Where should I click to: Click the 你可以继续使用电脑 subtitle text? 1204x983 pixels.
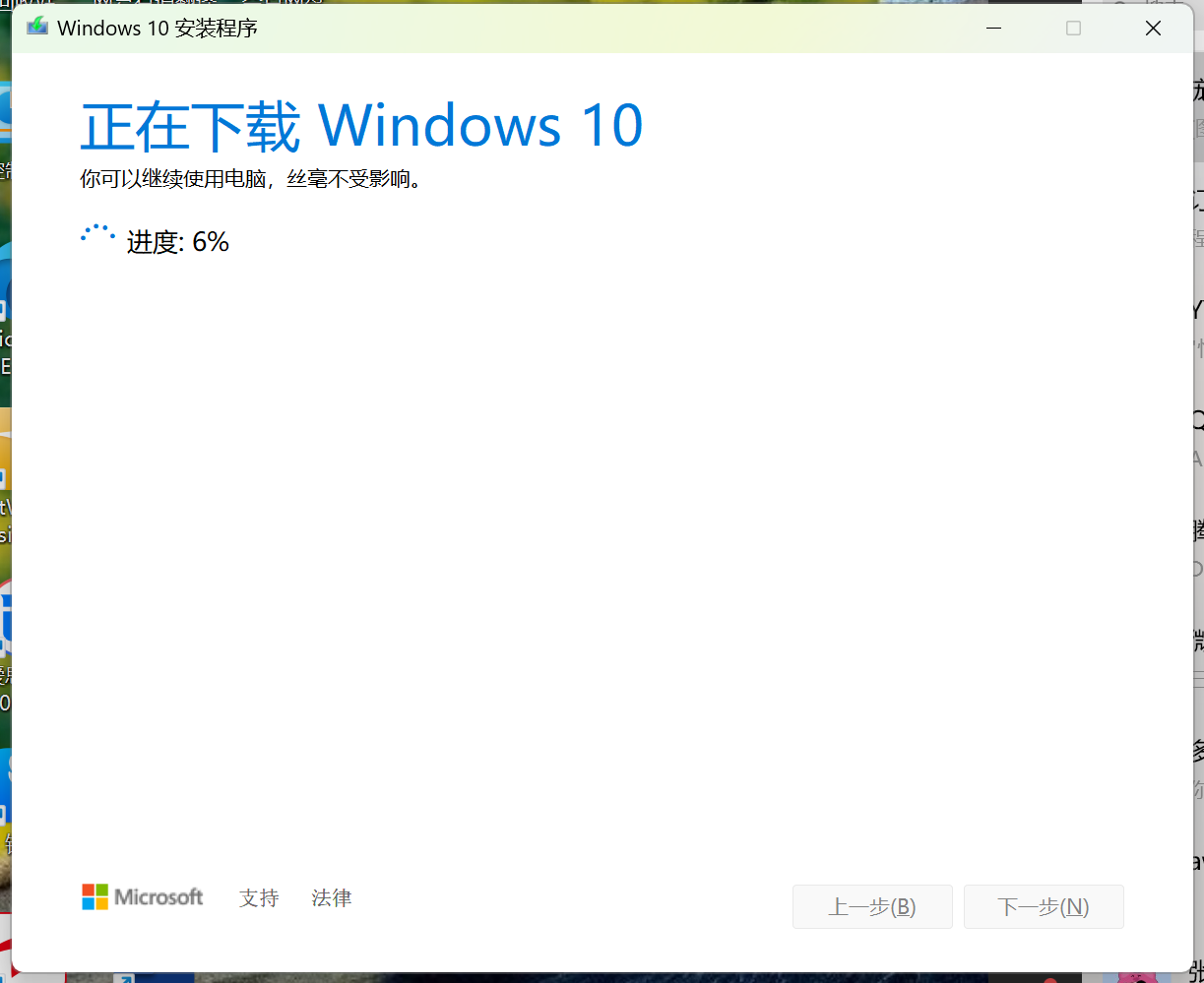252,180
